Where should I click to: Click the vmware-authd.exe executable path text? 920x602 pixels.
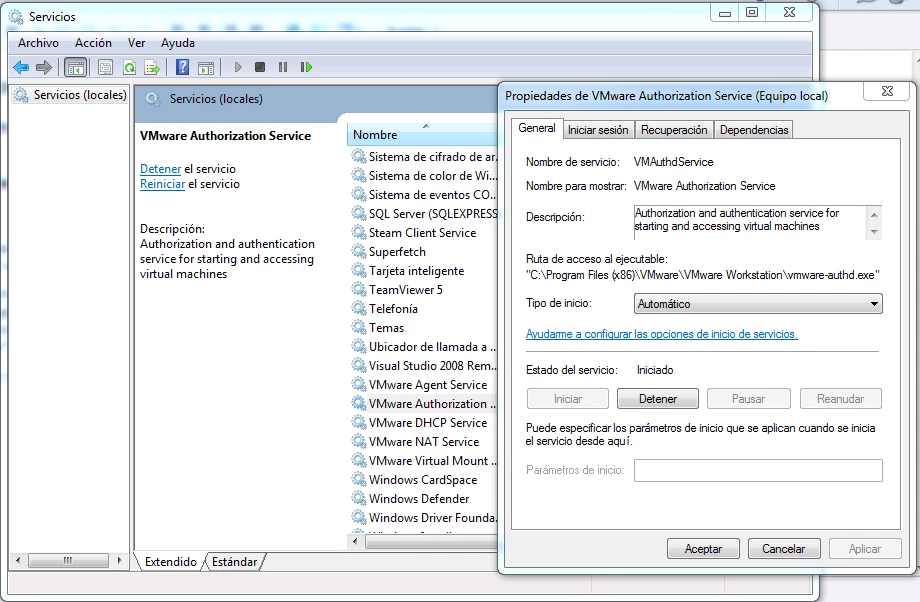703,275
